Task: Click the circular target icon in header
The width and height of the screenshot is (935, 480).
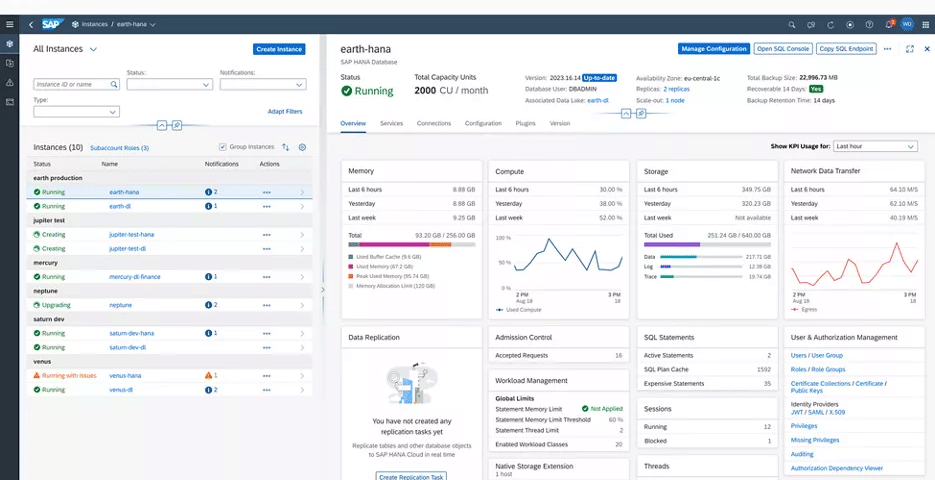Action: coord(850,25)
